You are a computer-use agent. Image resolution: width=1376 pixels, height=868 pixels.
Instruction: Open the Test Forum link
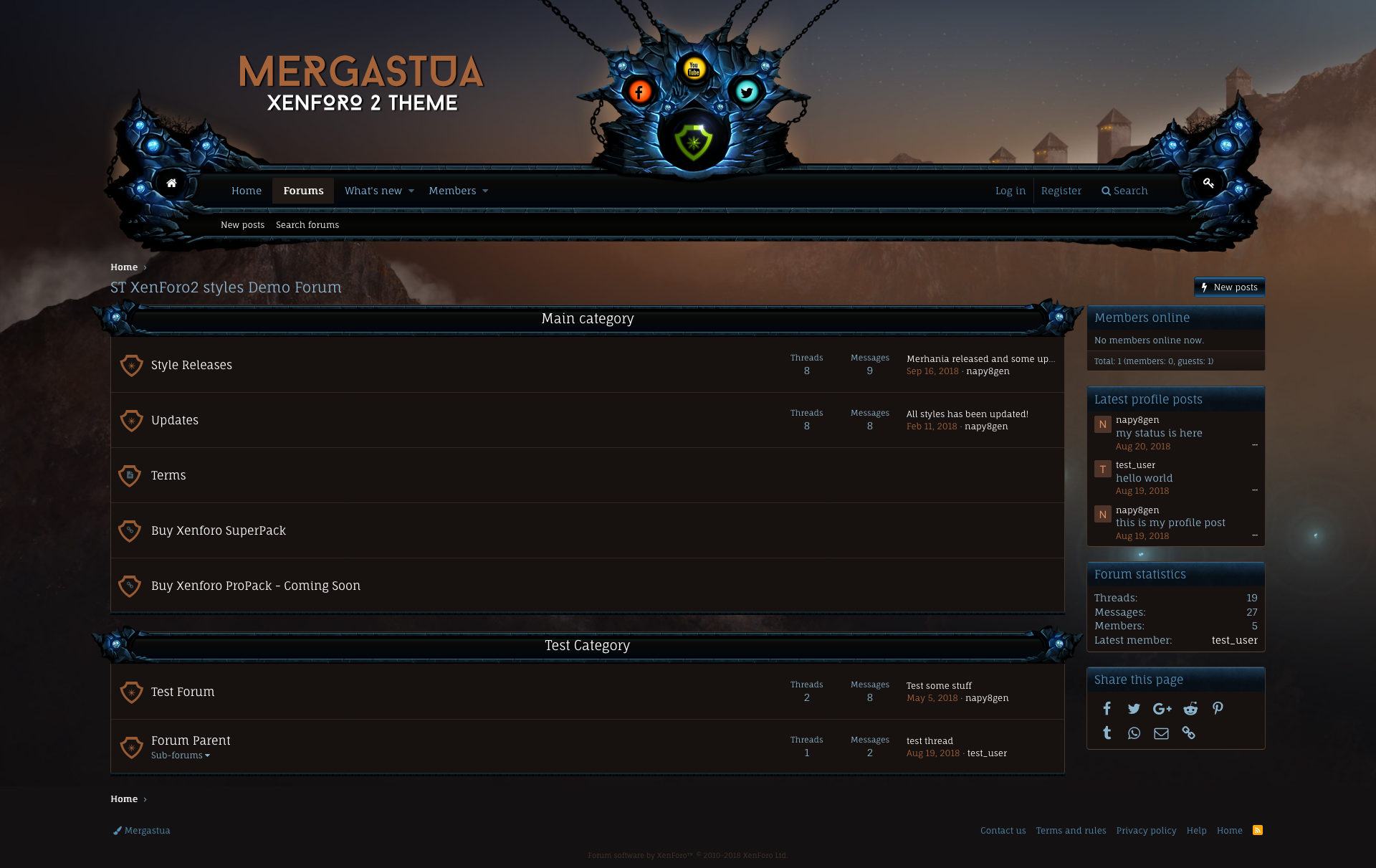183,692
